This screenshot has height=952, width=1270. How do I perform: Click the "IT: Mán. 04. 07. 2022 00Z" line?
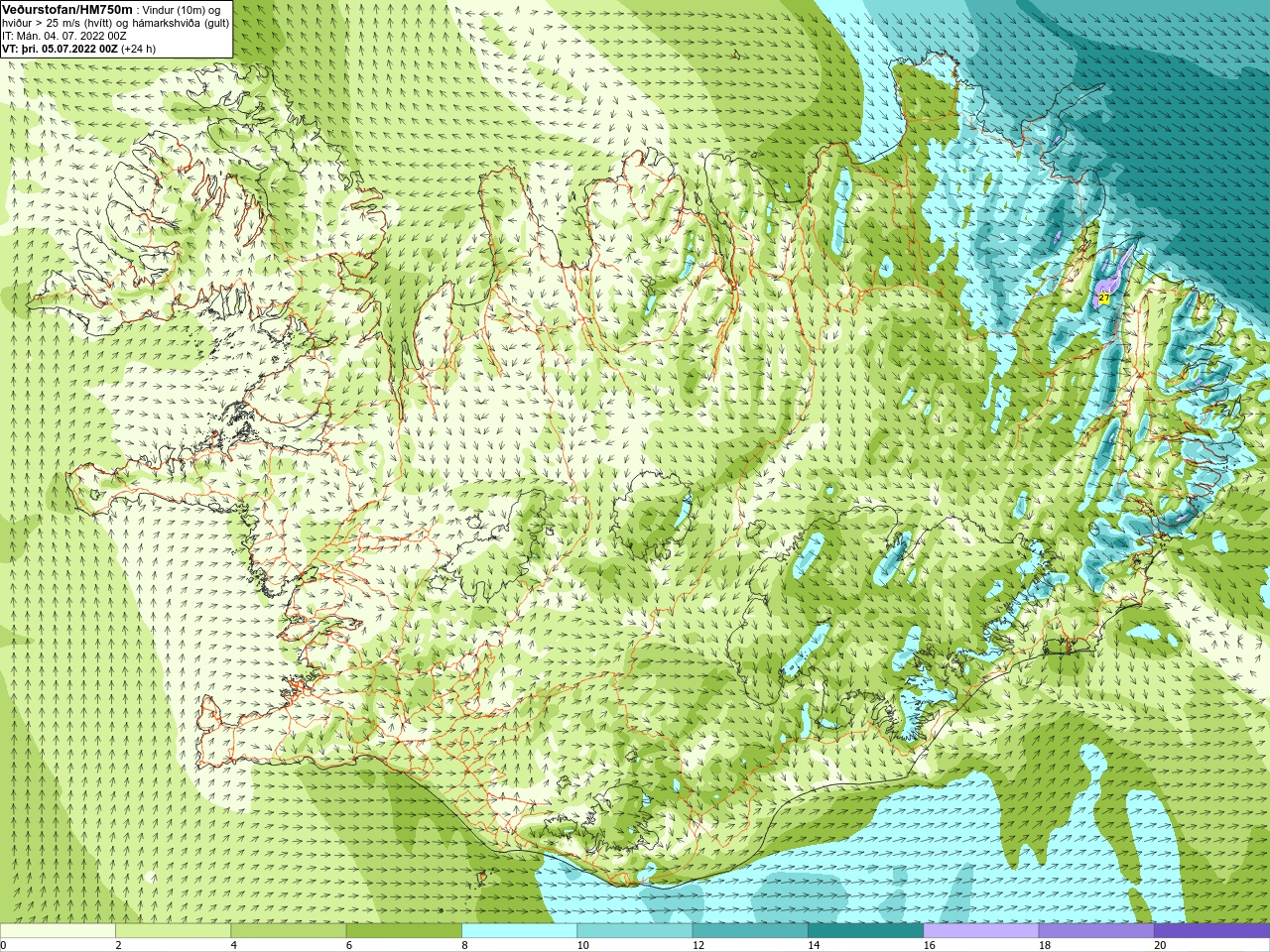[64, 36]
